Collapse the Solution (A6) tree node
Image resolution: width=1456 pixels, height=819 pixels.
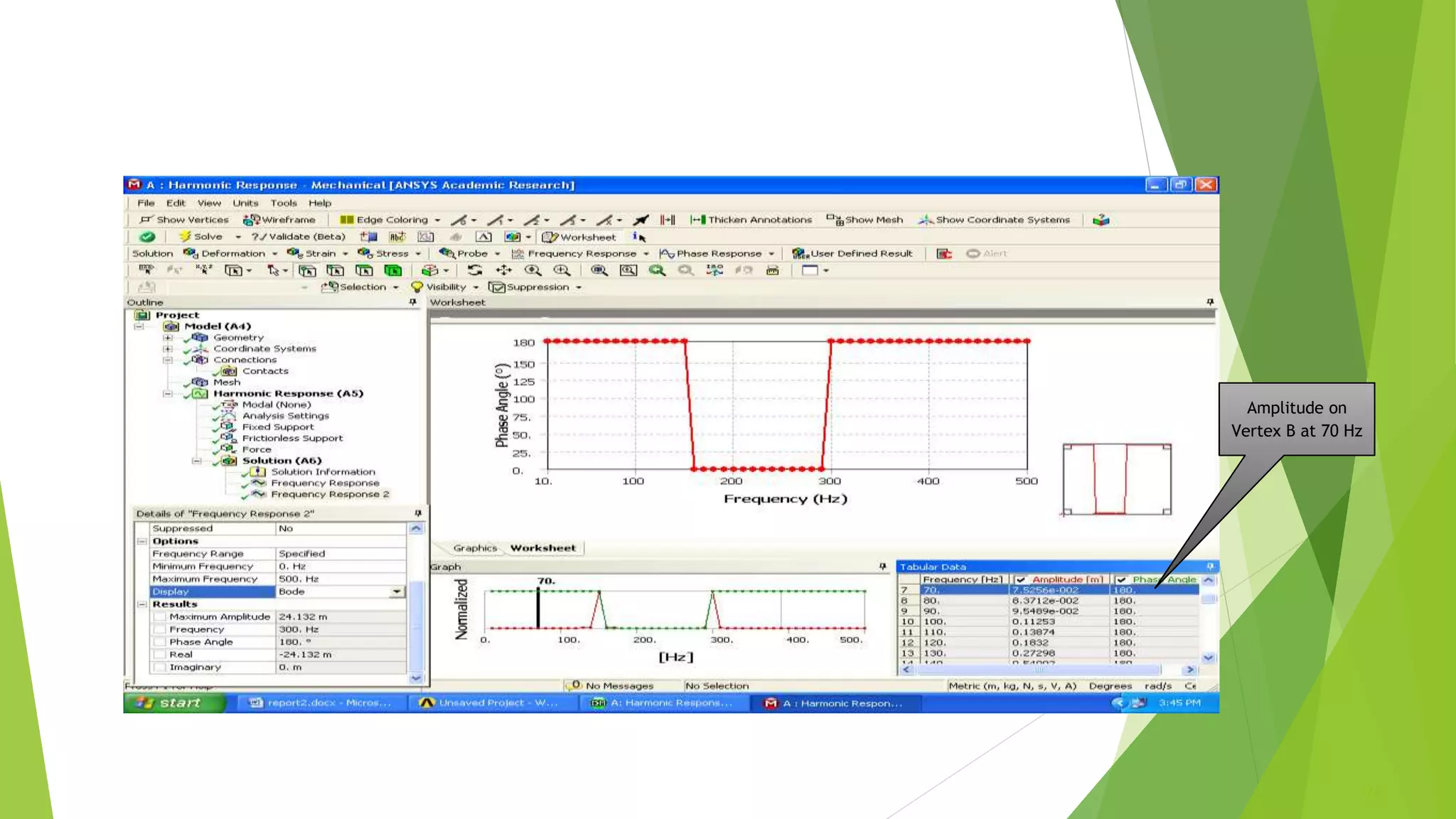tap(196, 461)
